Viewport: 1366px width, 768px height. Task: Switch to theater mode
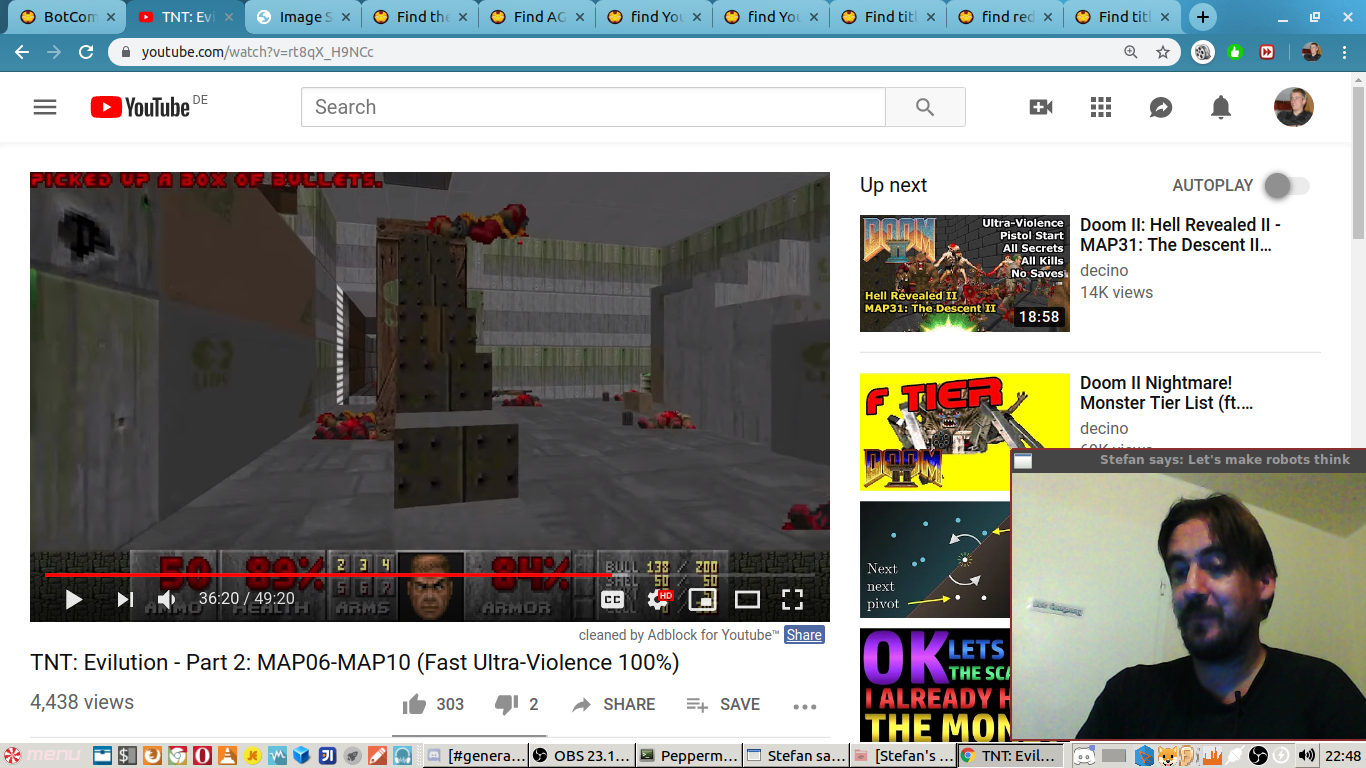click(x=747, y=599)
